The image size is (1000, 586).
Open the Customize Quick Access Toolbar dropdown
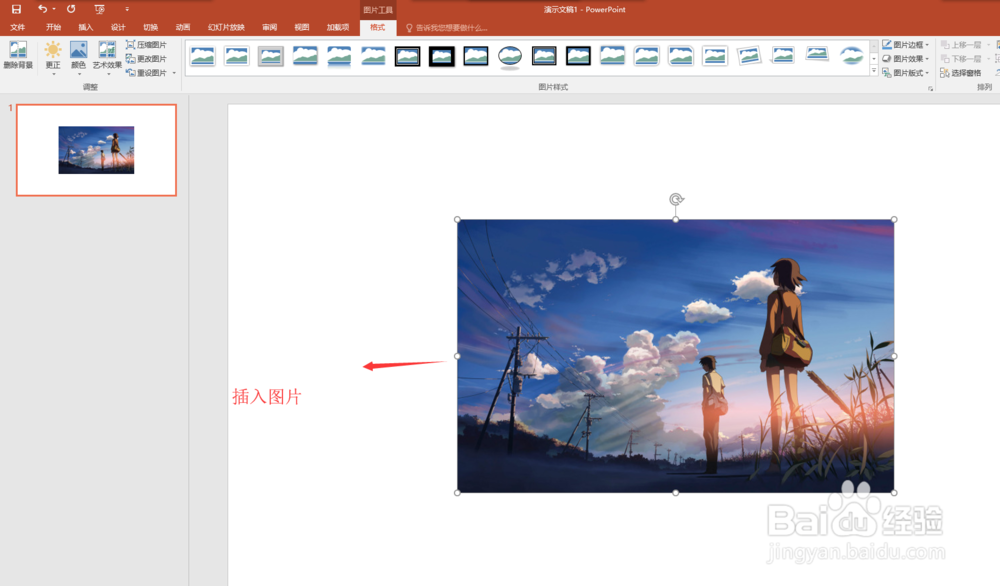click(127, 9)
